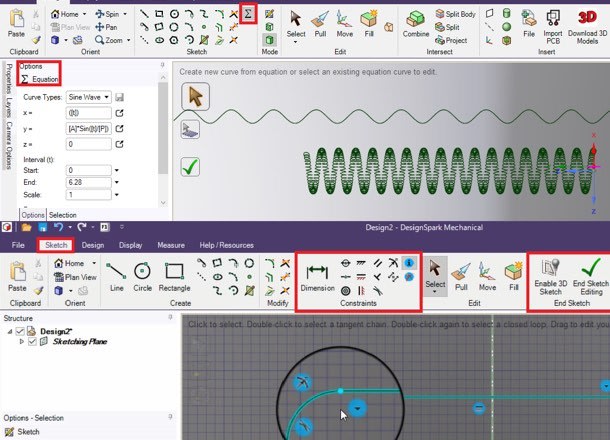Click Home in the lower Orient group

[69, 263]
